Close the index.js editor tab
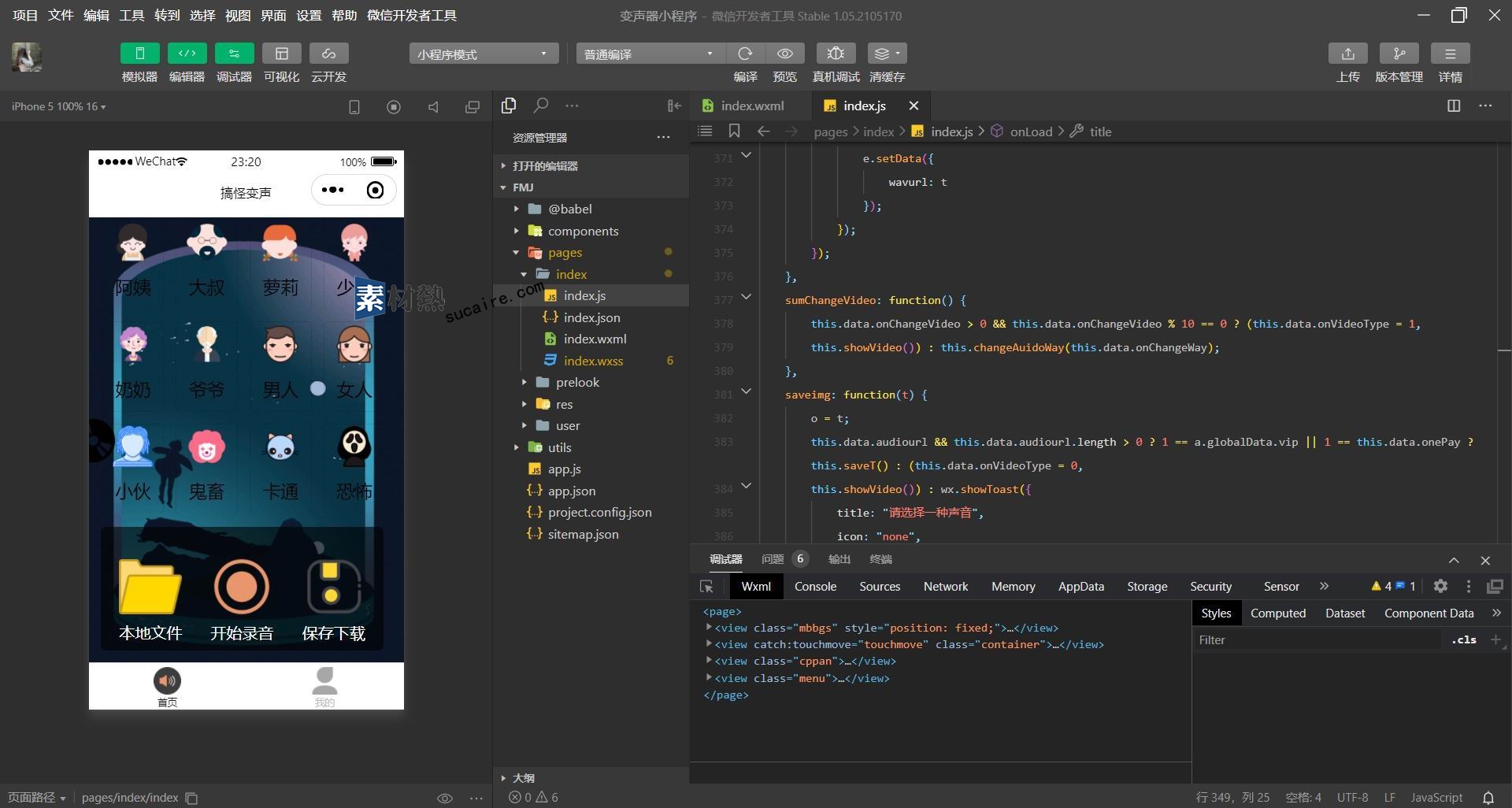Viewport: 1512px width, 808px height. click(913, 106)
